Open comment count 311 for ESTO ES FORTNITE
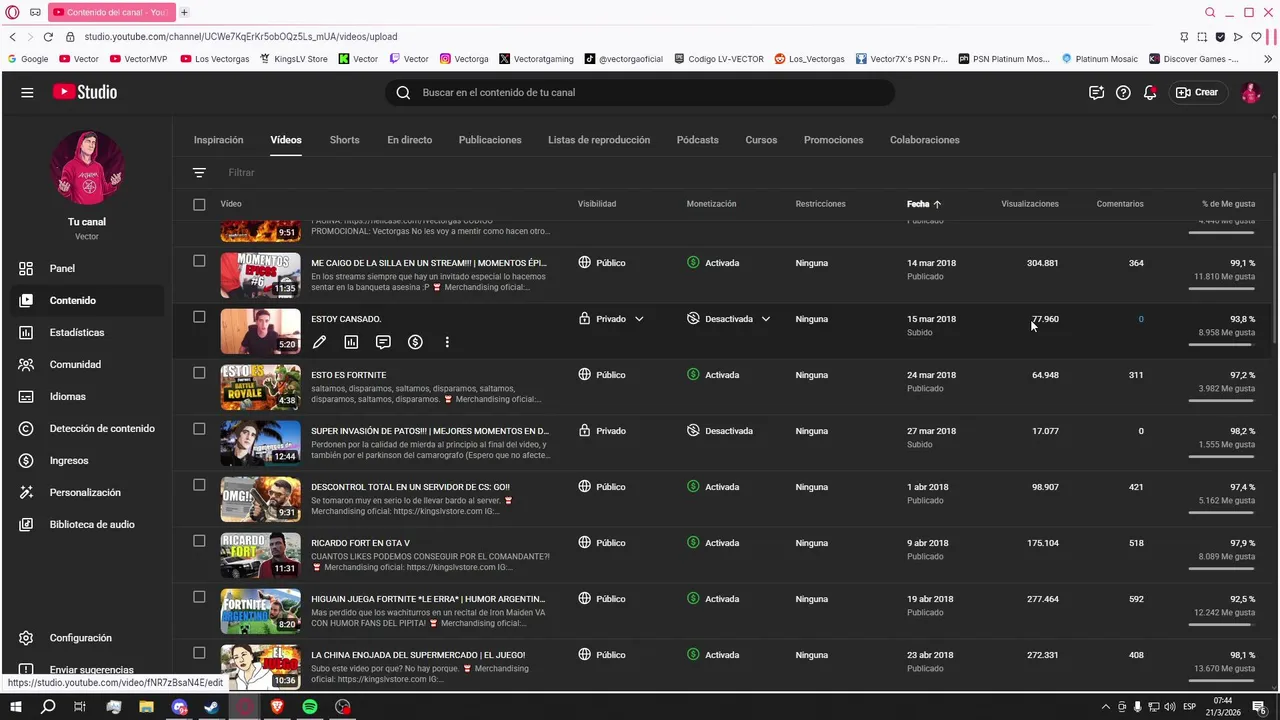 pos(1136,375)
